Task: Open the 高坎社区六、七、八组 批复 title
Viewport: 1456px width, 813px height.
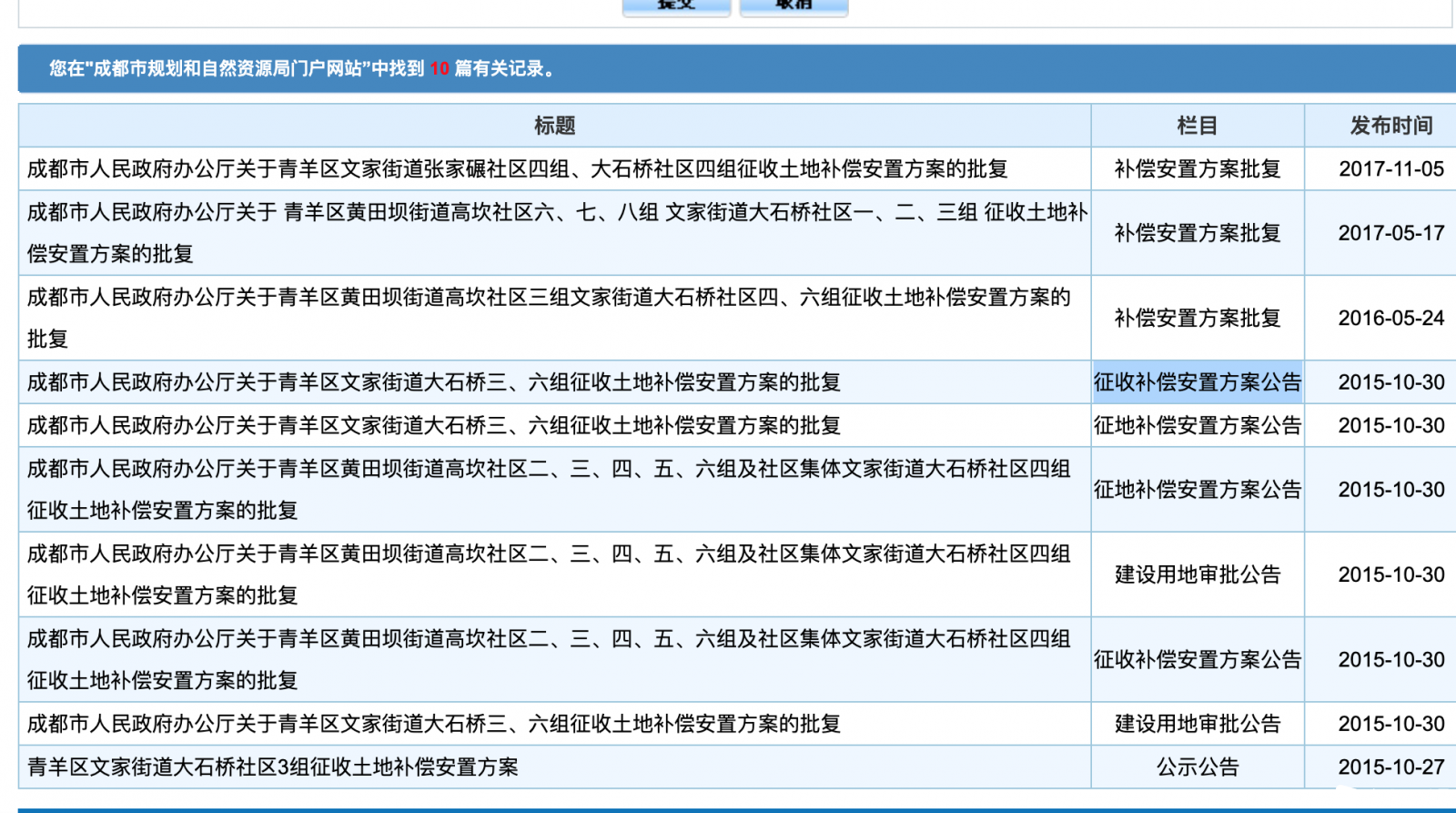Action: point(557,233)
